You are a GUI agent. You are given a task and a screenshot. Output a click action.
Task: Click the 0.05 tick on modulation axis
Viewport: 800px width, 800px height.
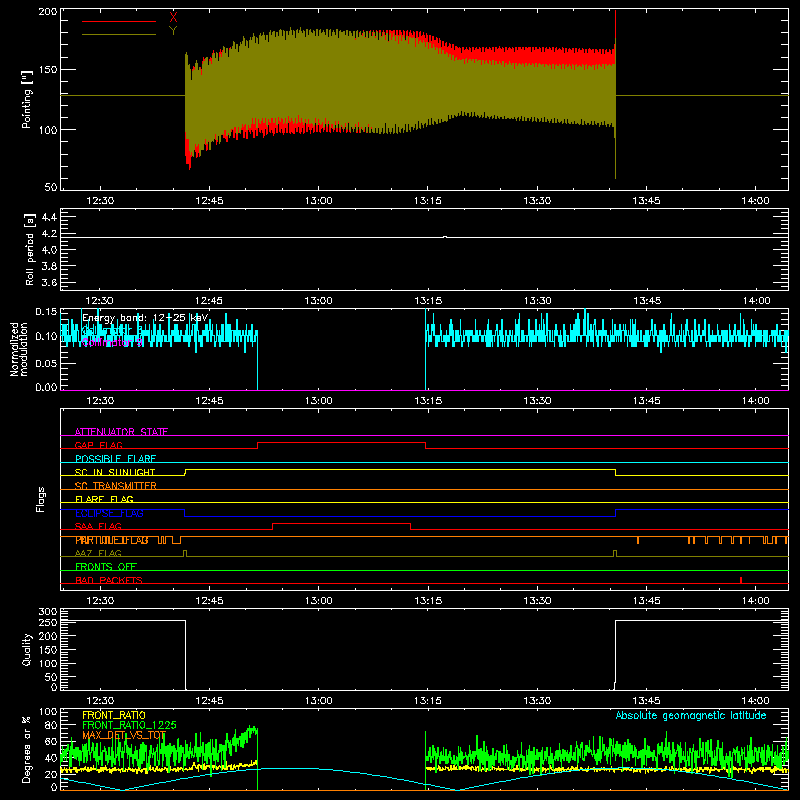click(x=46, y=363)
